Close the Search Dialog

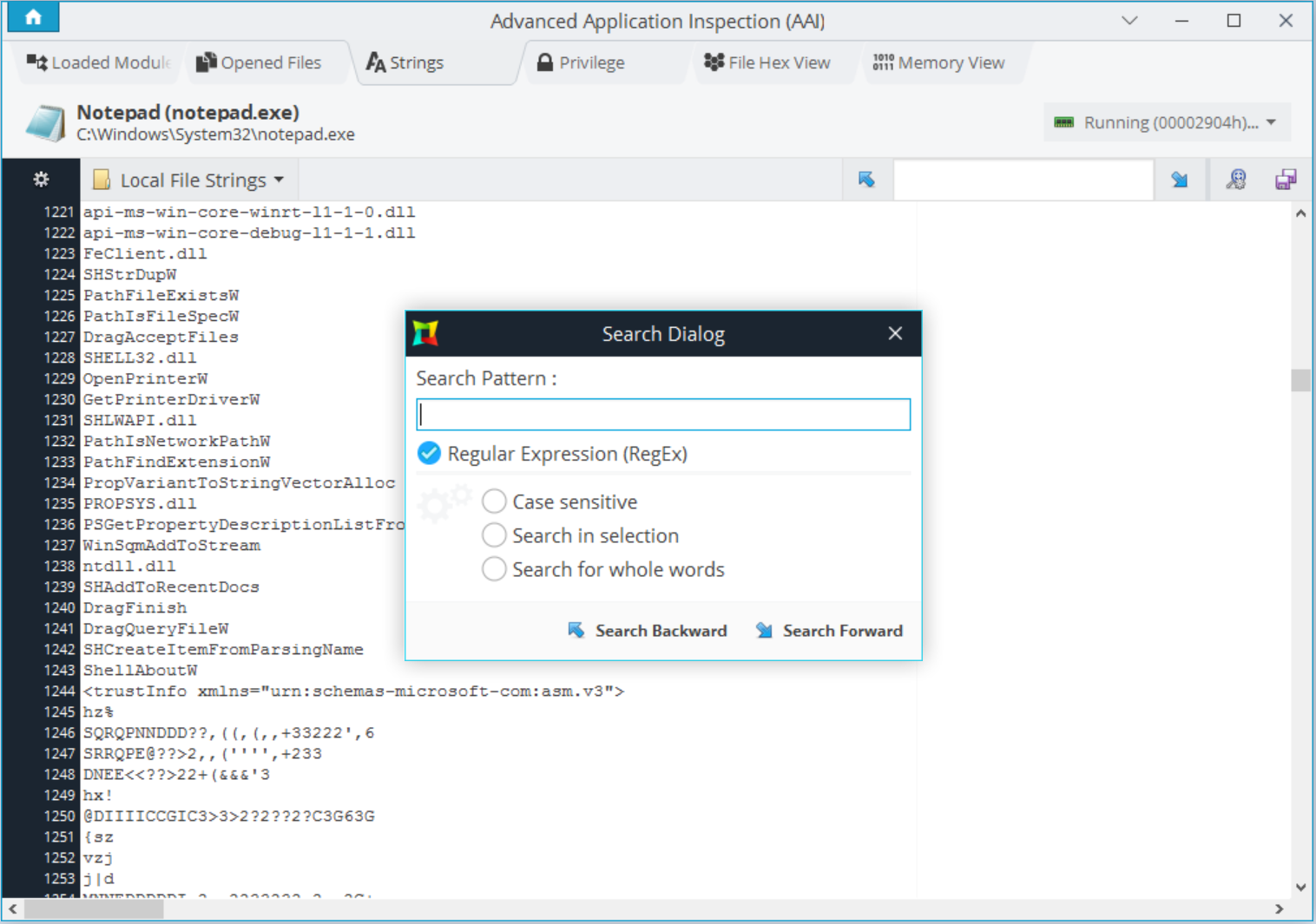pyautogui.click(x=896, y=334)
